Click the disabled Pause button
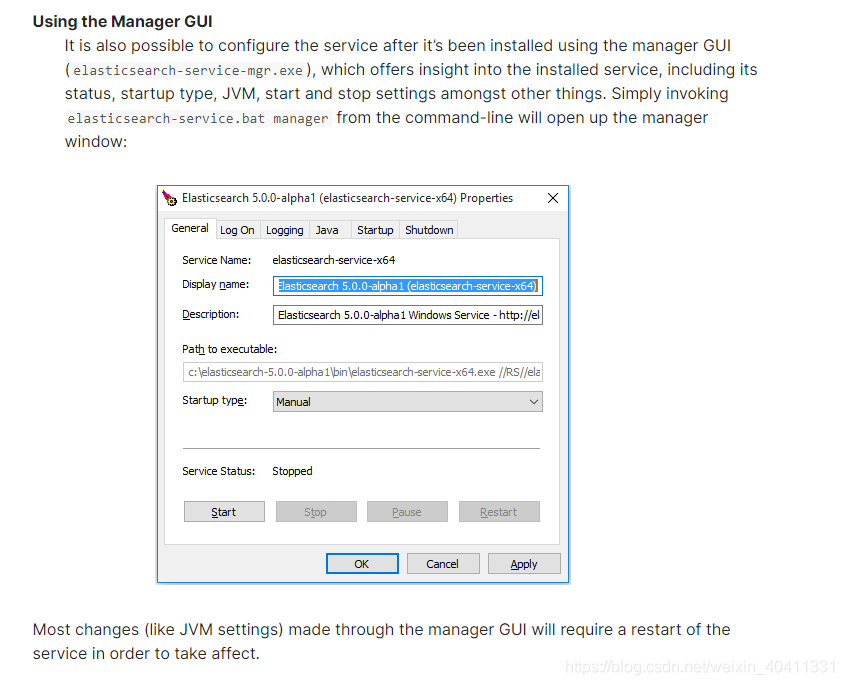The height and width of the screenshot is (685, 844). [407, 511]
